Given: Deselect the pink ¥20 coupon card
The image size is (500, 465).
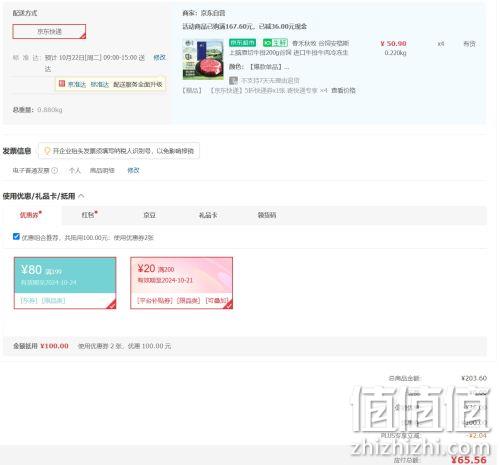Looking at the screenshot, I should tap(181, 283).
